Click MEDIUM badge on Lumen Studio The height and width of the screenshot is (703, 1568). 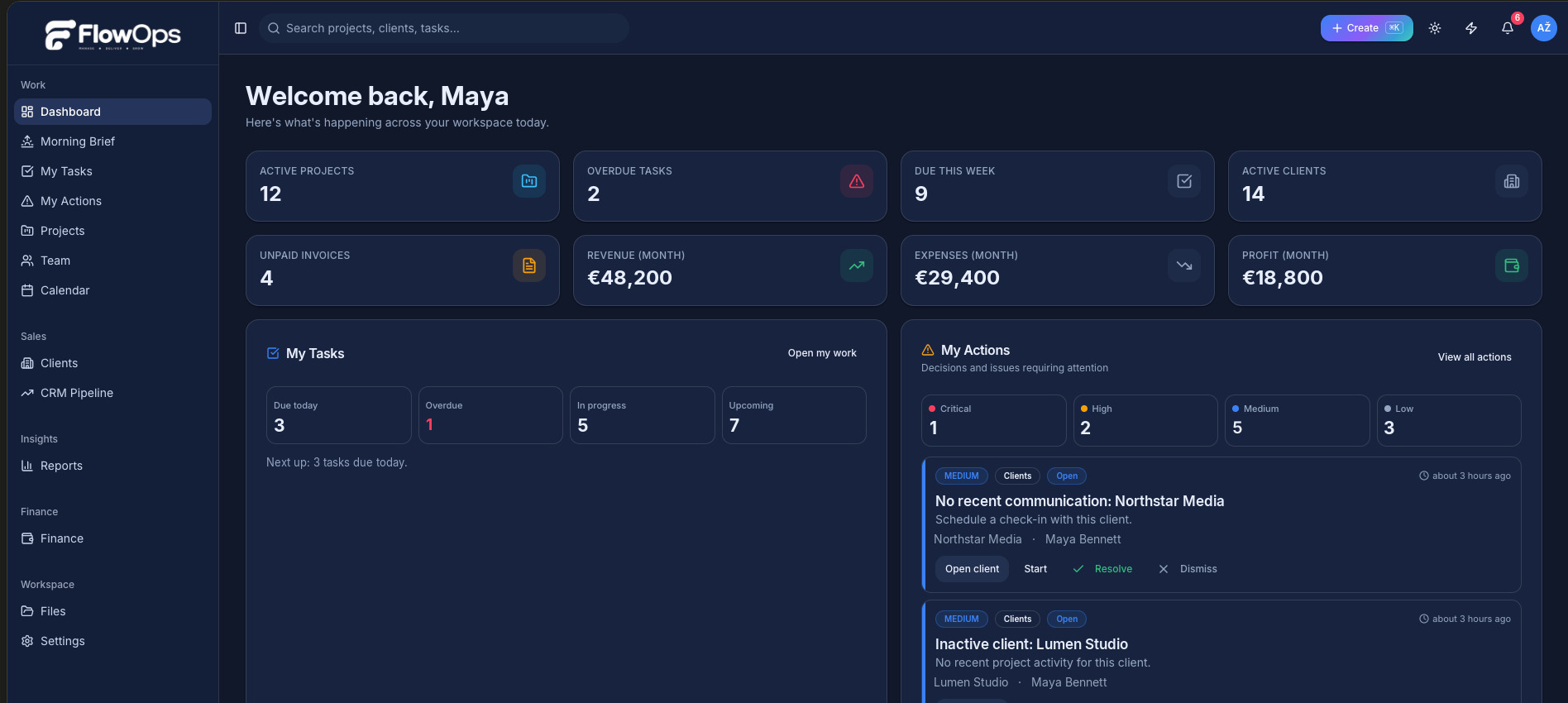[x=962, y=619]
